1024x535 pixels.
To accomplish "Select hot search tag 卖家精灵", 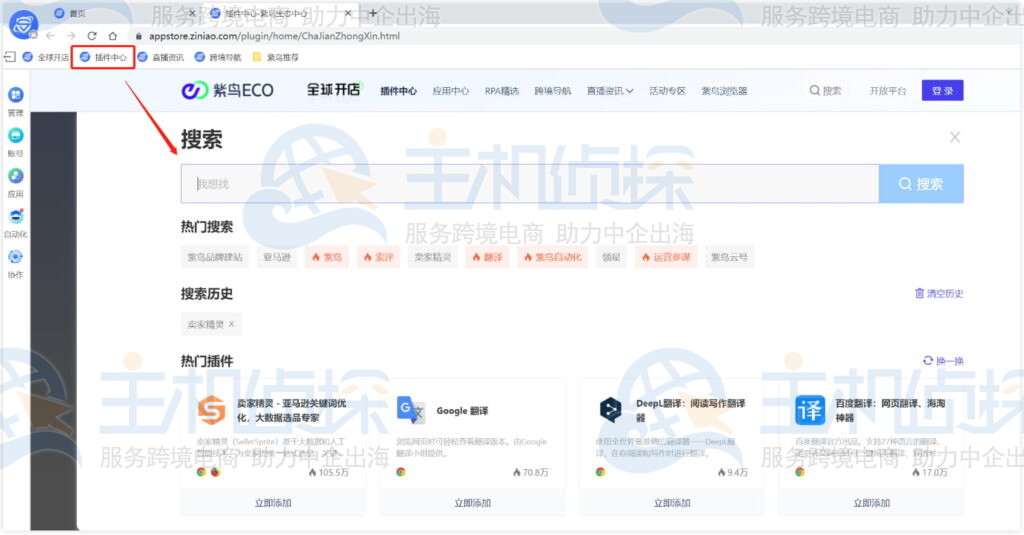I will [433, 257].
